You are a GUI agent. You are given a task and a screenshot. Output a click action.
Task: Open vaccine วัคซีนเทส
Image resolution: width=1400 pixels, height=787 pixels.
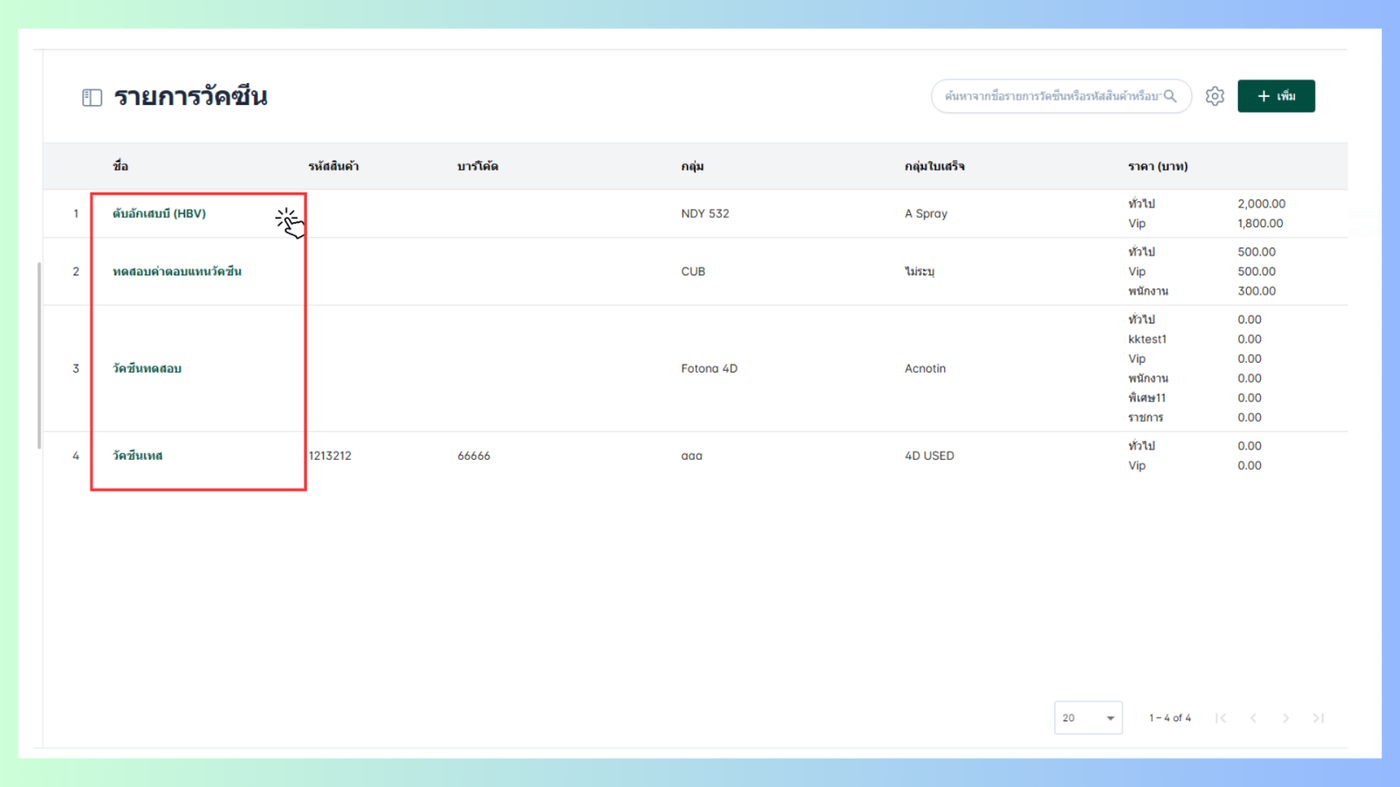[137, 456]
